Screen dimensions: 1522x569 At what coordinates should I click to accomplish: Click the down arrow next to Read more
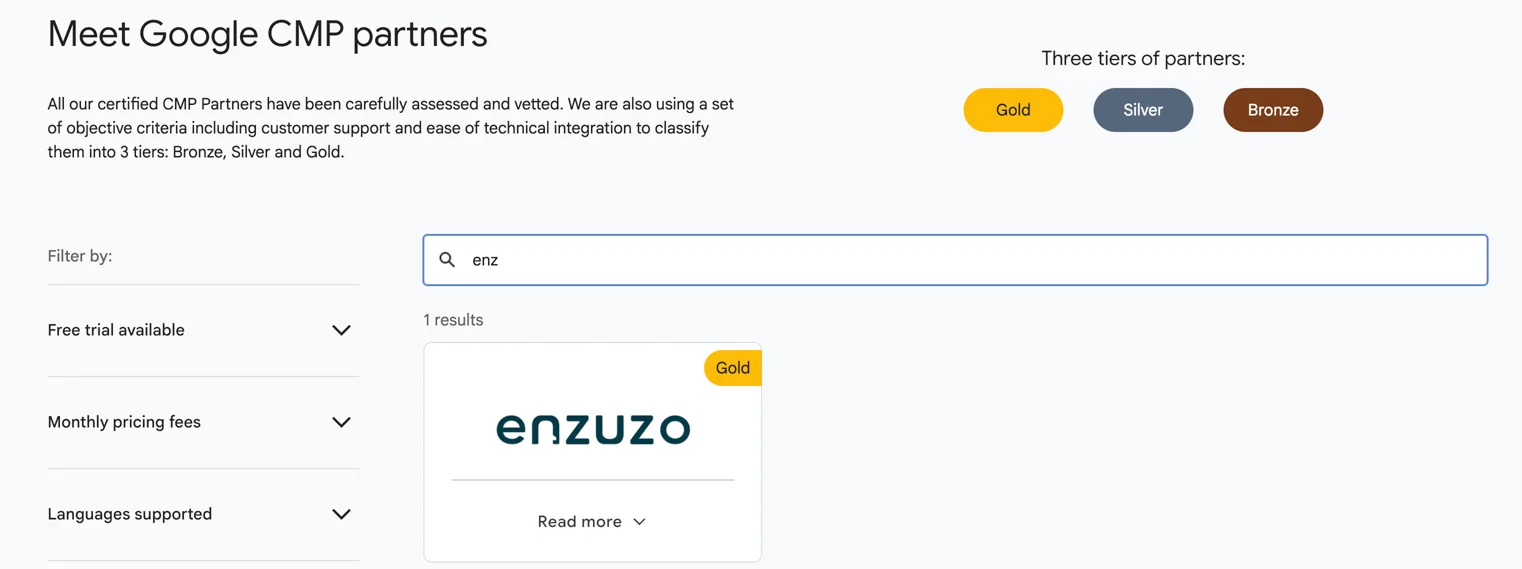tap(639, 522)
